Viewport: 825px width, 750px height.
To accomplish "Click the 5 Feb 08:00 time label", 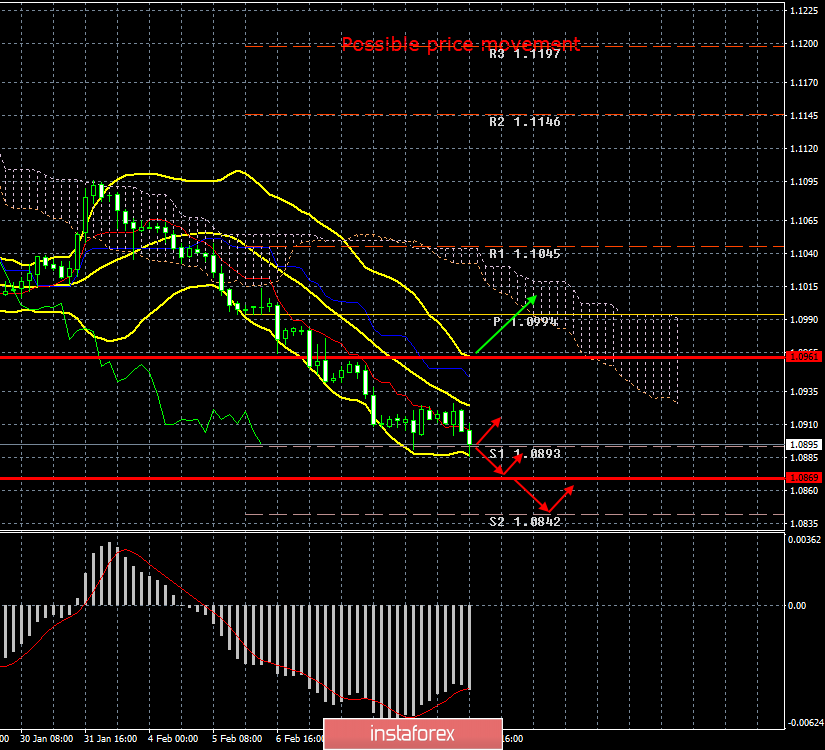I will tap(237, 739).
